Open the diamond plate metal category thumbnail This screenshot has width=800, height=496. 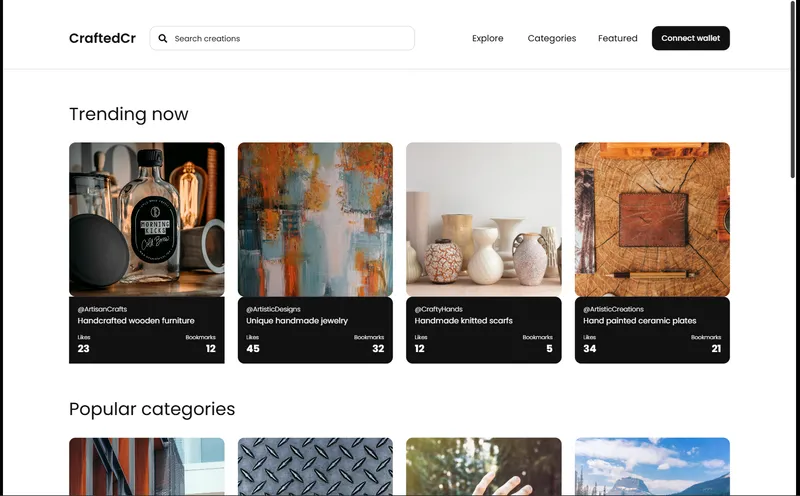[x=315, y=466]
